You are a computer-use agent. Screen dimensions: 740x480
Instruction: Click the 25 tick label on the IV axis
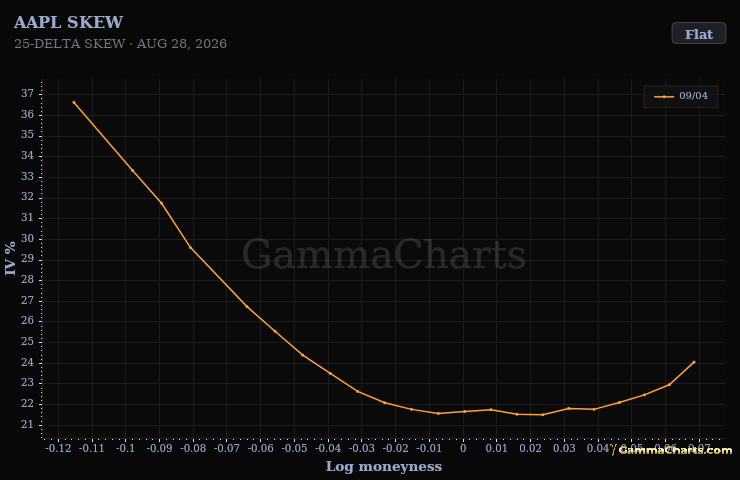coord(27,342)
